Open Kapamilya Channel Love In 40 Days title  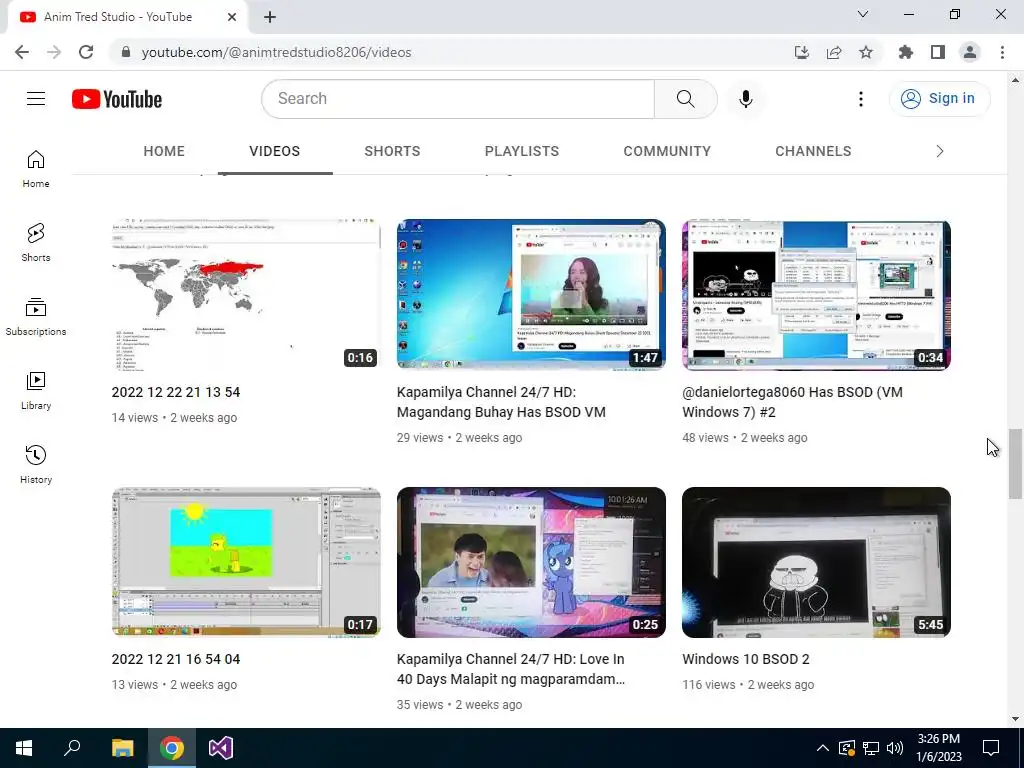point(511,669)
